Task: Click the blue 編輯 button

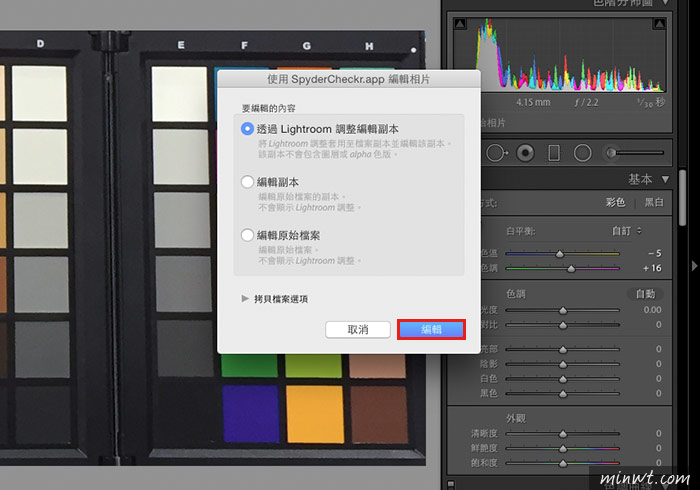Action: 431,329
